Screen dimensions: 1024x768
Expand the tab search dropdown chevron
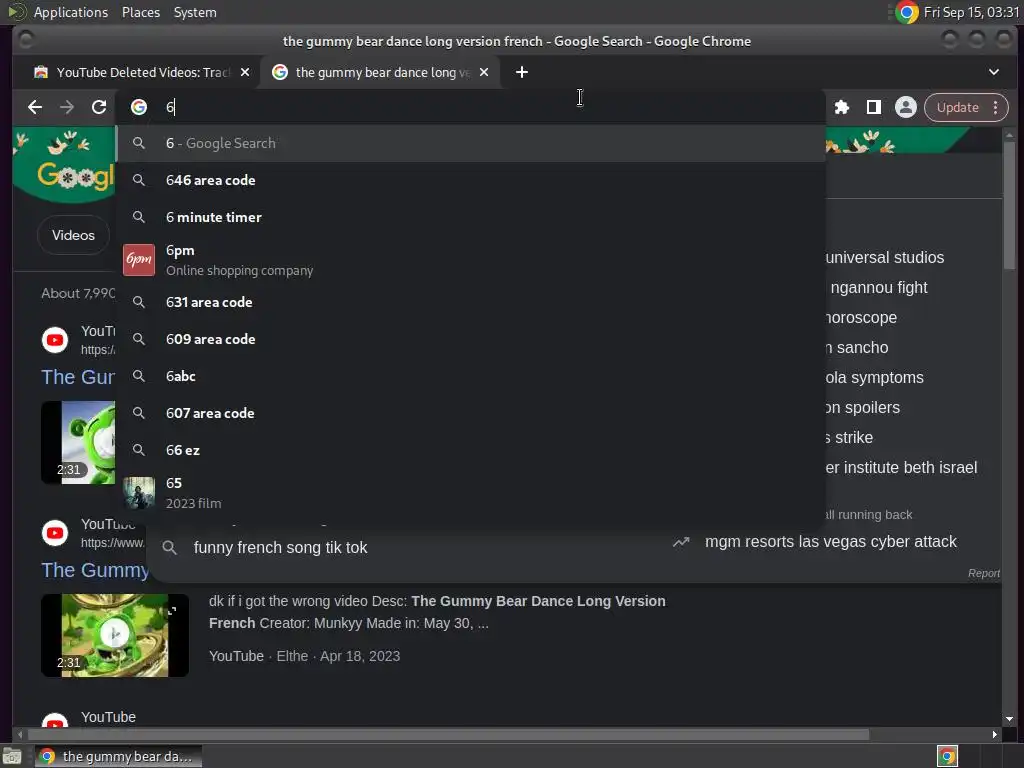tap(993, 72)
